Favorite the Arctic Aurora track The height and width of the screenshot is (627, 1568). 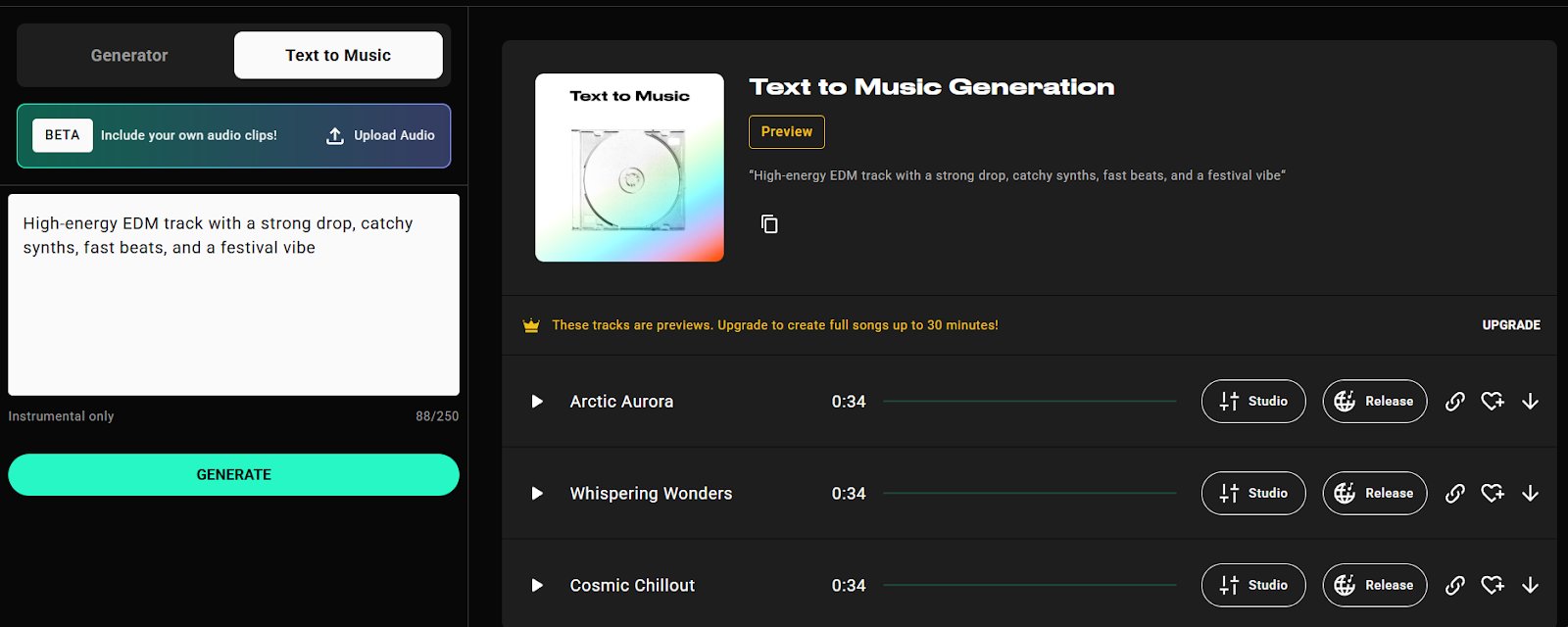tap(1493, 402)
